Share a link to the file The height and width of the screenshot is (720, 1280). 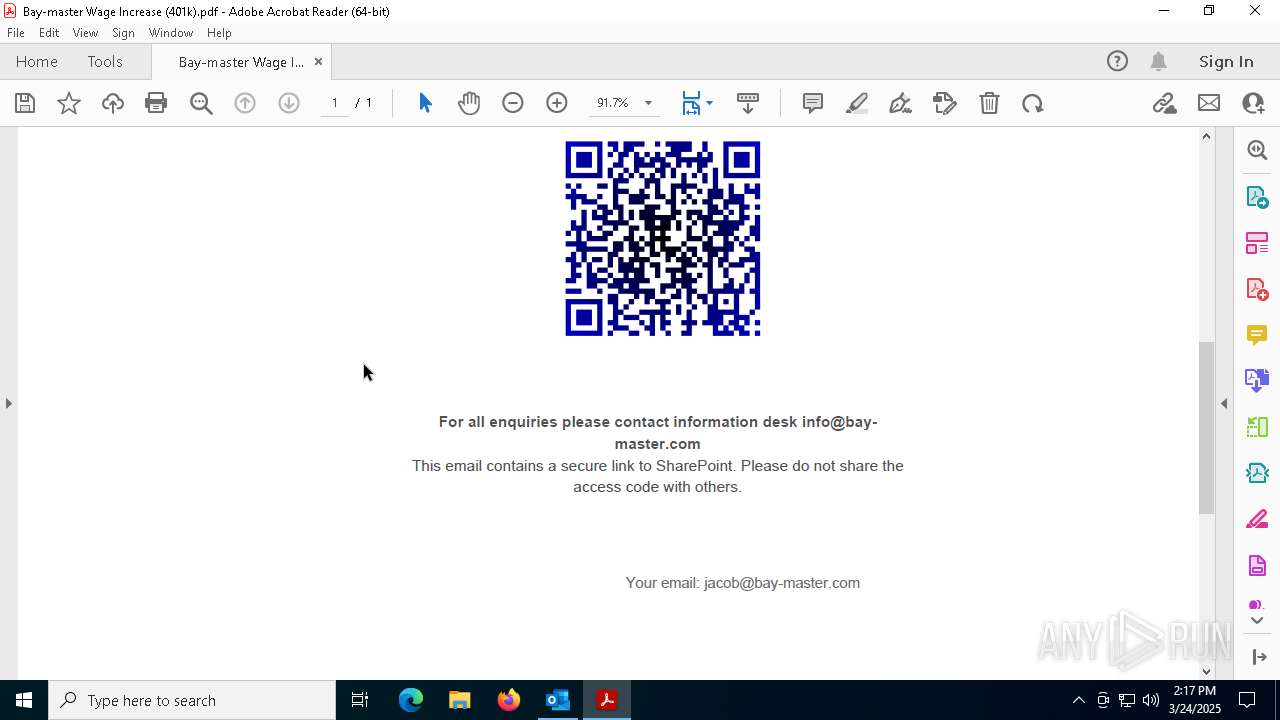(1165, 103)
